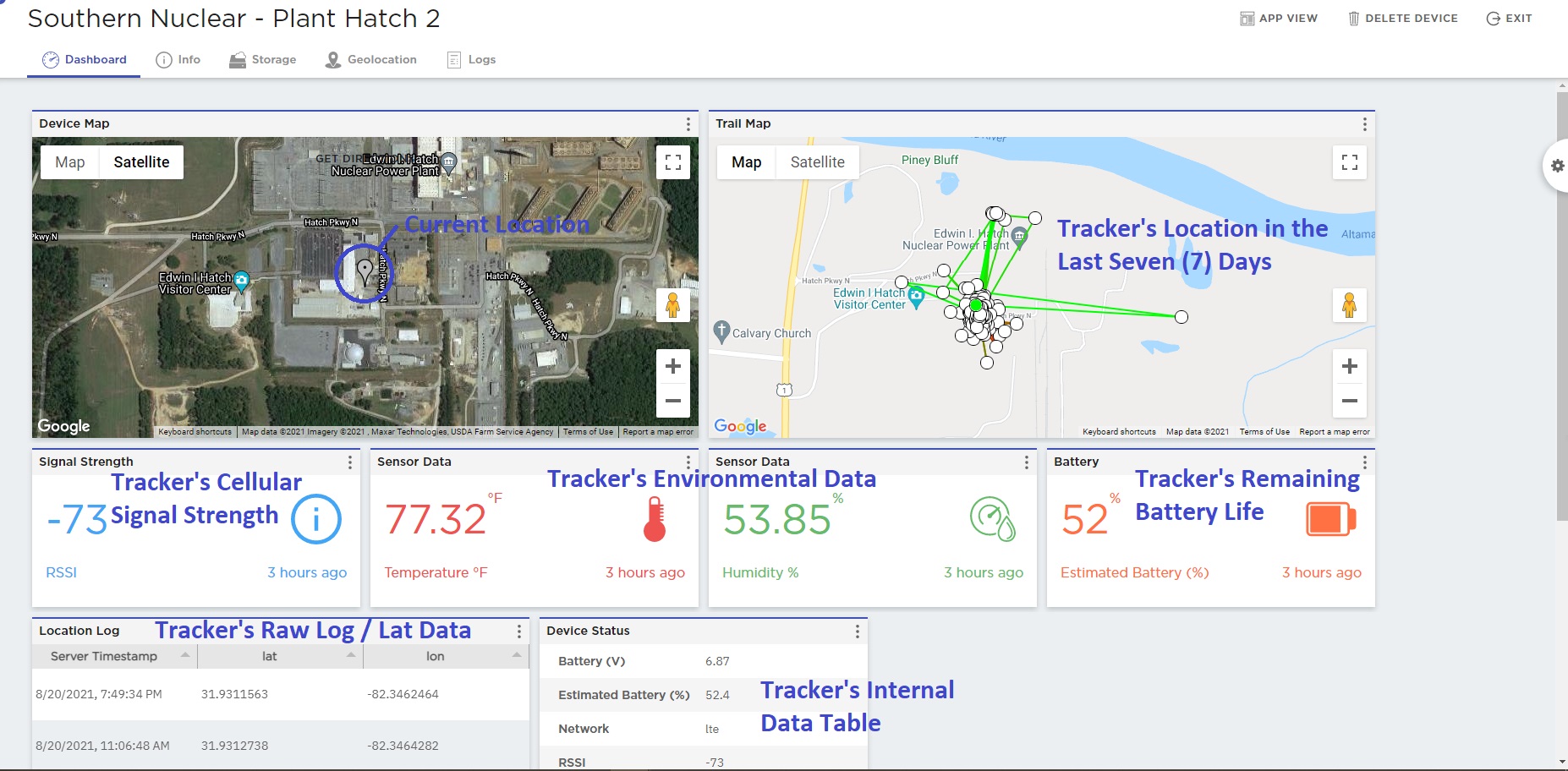1568x771 pixels.
Task: Open fullscreen view on Device Map
Action: pos(673,162)
